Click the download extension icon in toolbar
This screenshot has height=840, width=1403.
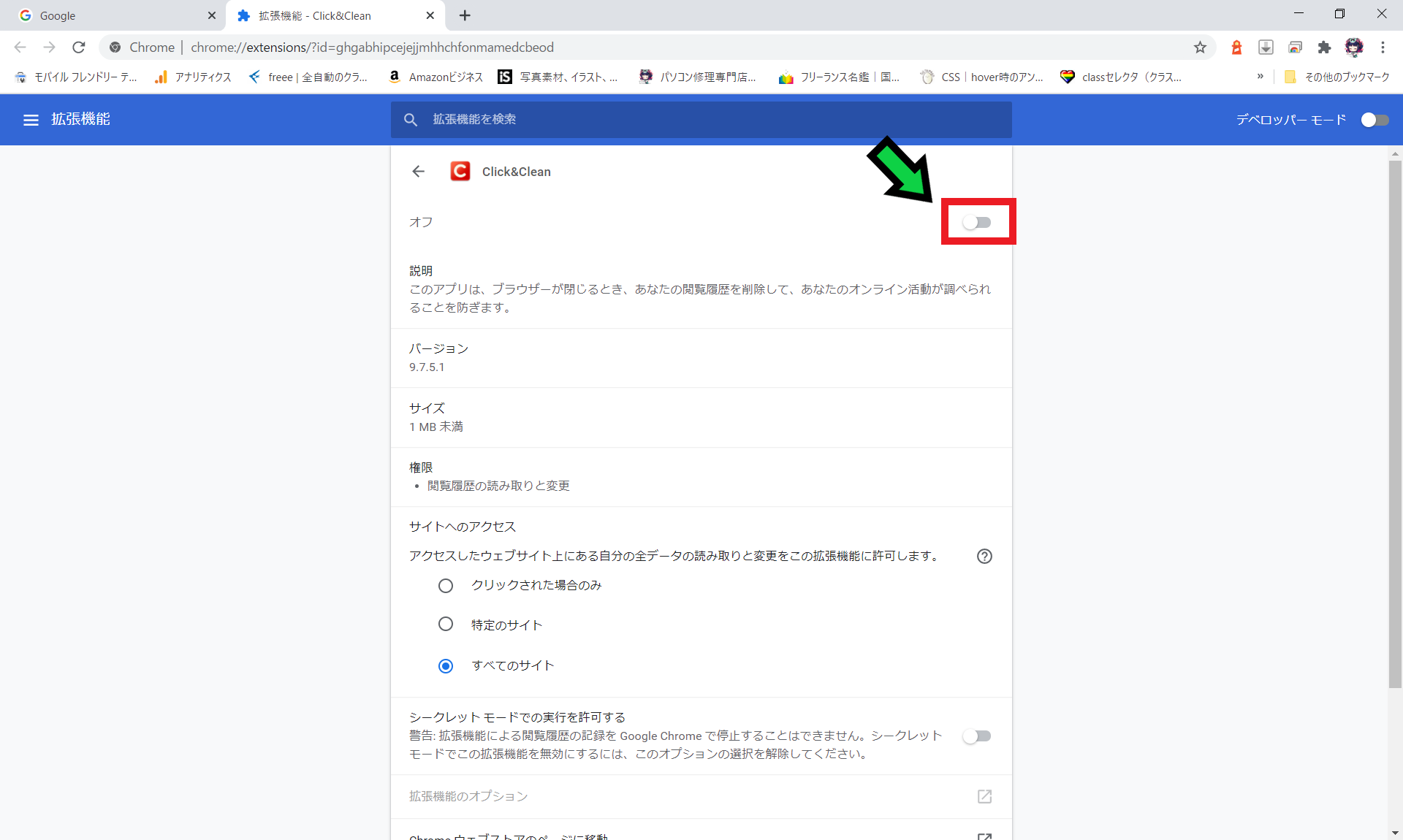click(x=1266, y=47)
